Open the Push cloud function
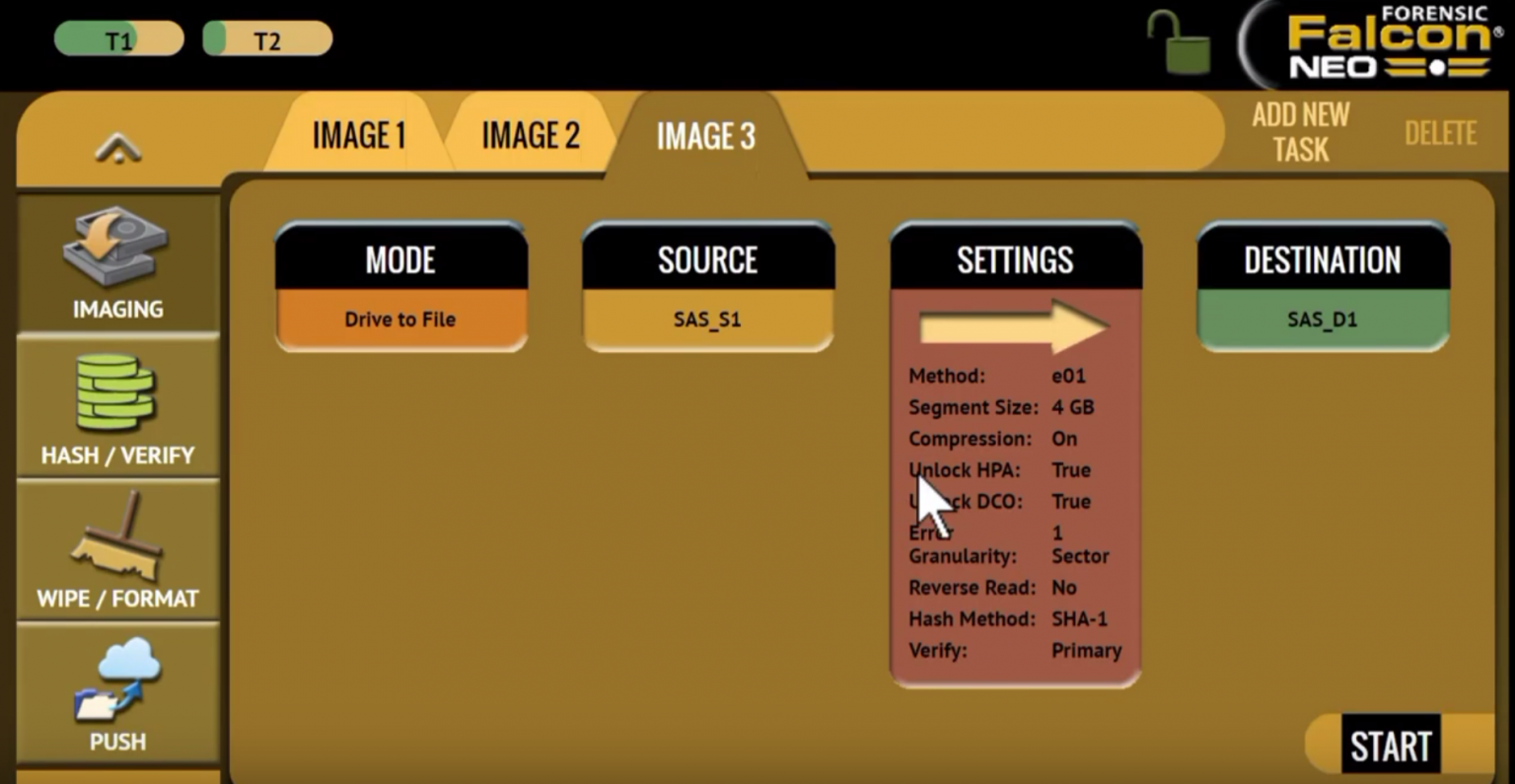Image resolution: width=1515 pixels, height=784 pixels. coord(117,695)
